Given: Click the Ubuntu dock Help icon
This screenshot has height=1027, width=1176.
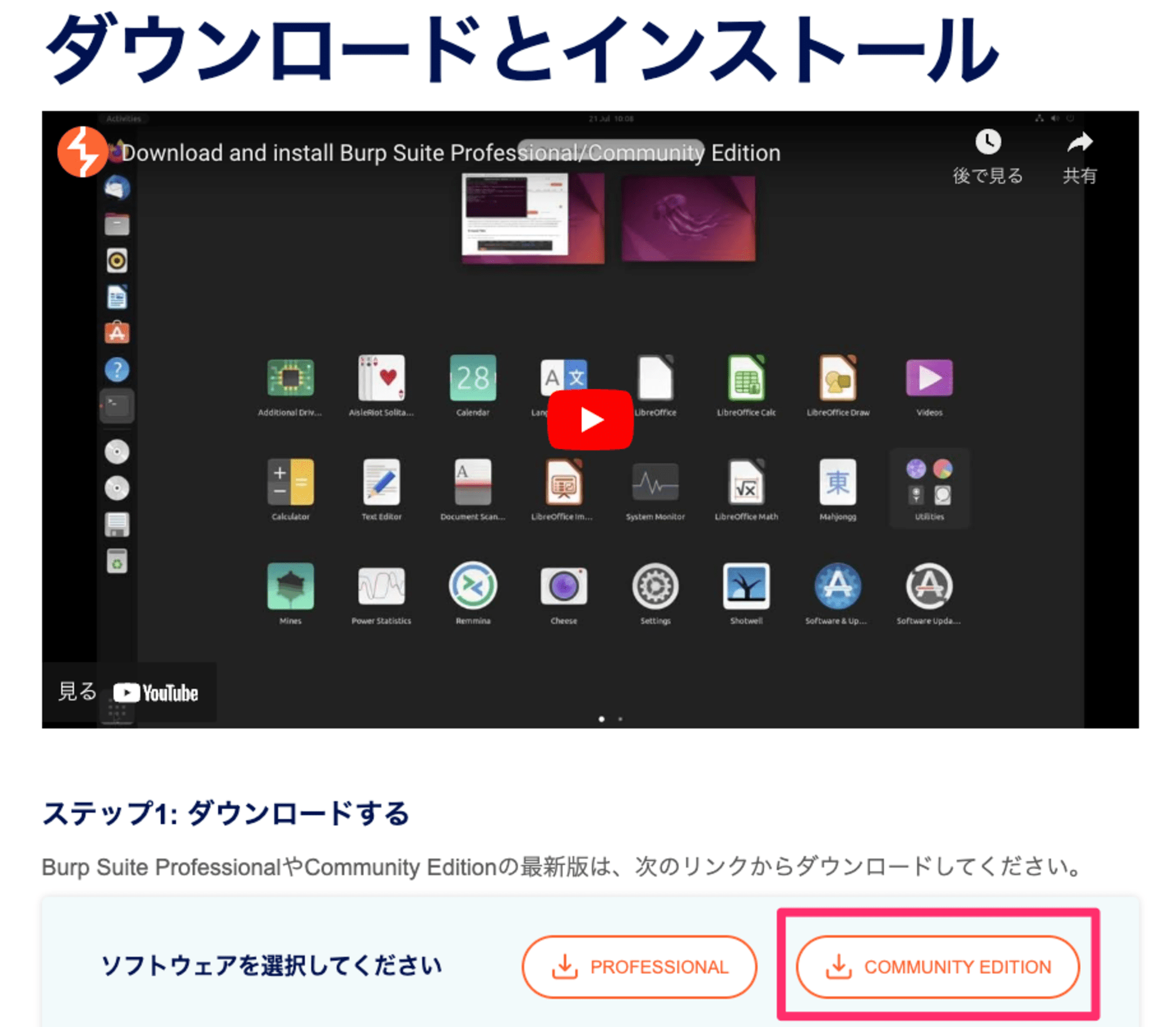Looking at the screenshot, I should click(x=117, y=369).
